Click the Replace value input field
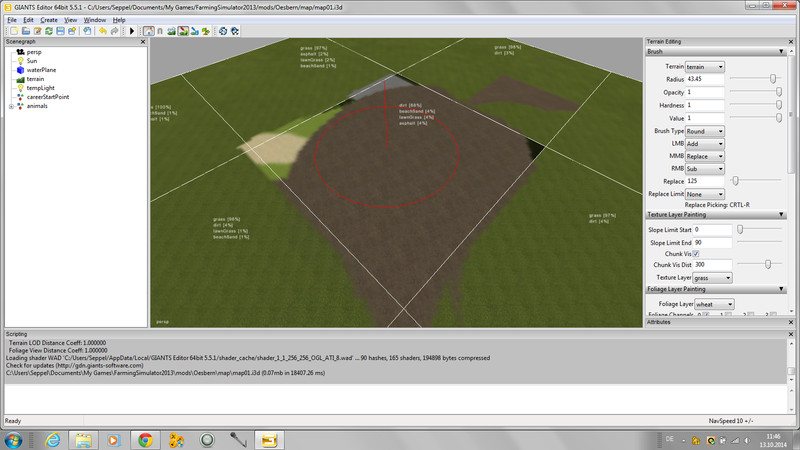 click(x=706, y=181)
